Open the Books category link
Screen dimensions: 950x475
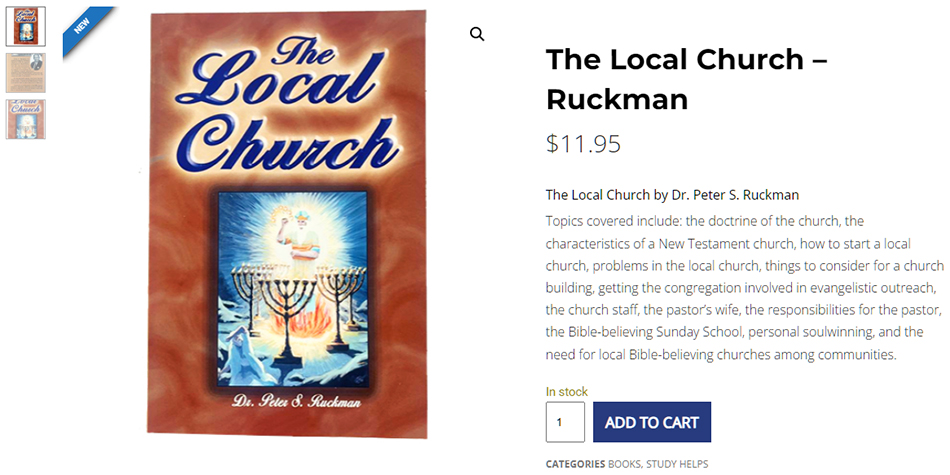[x=624, y=464]
